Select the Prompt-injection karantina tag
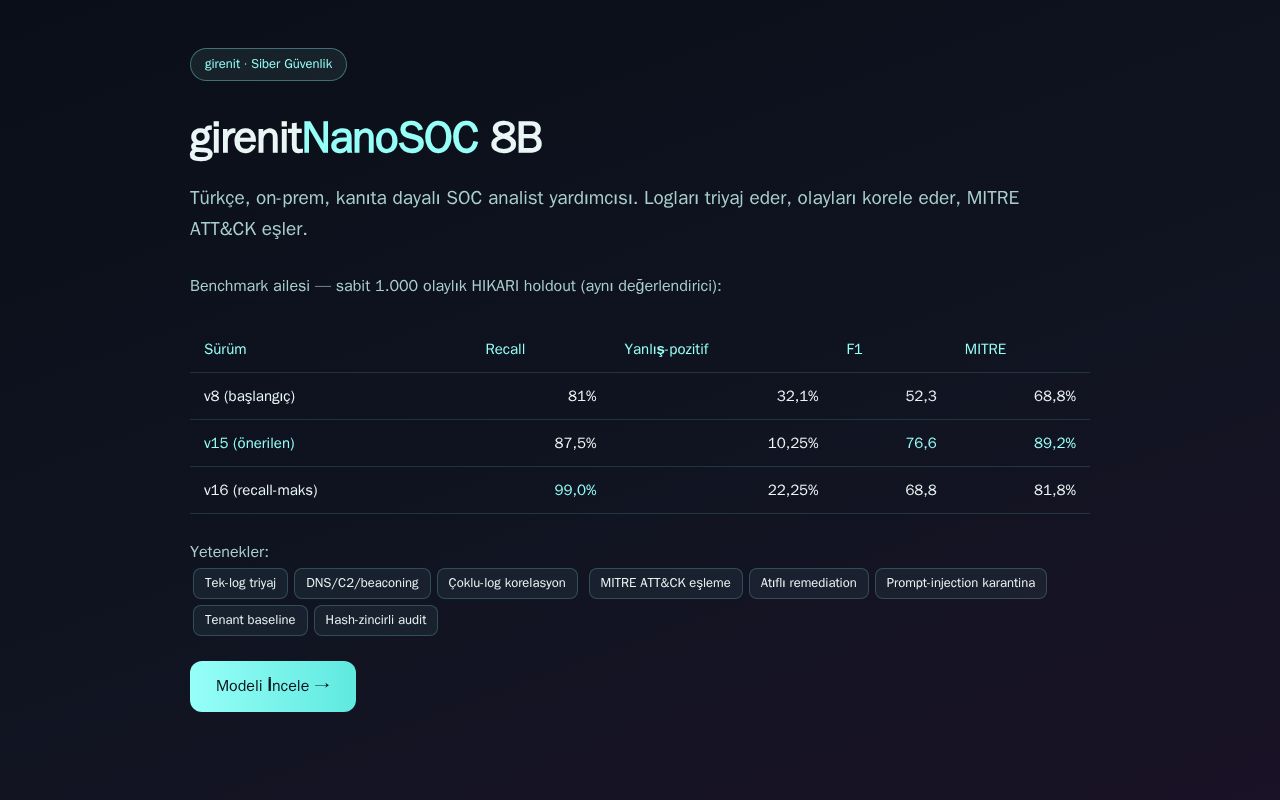This screenshot has height=800, width=1280. point(960,583)
